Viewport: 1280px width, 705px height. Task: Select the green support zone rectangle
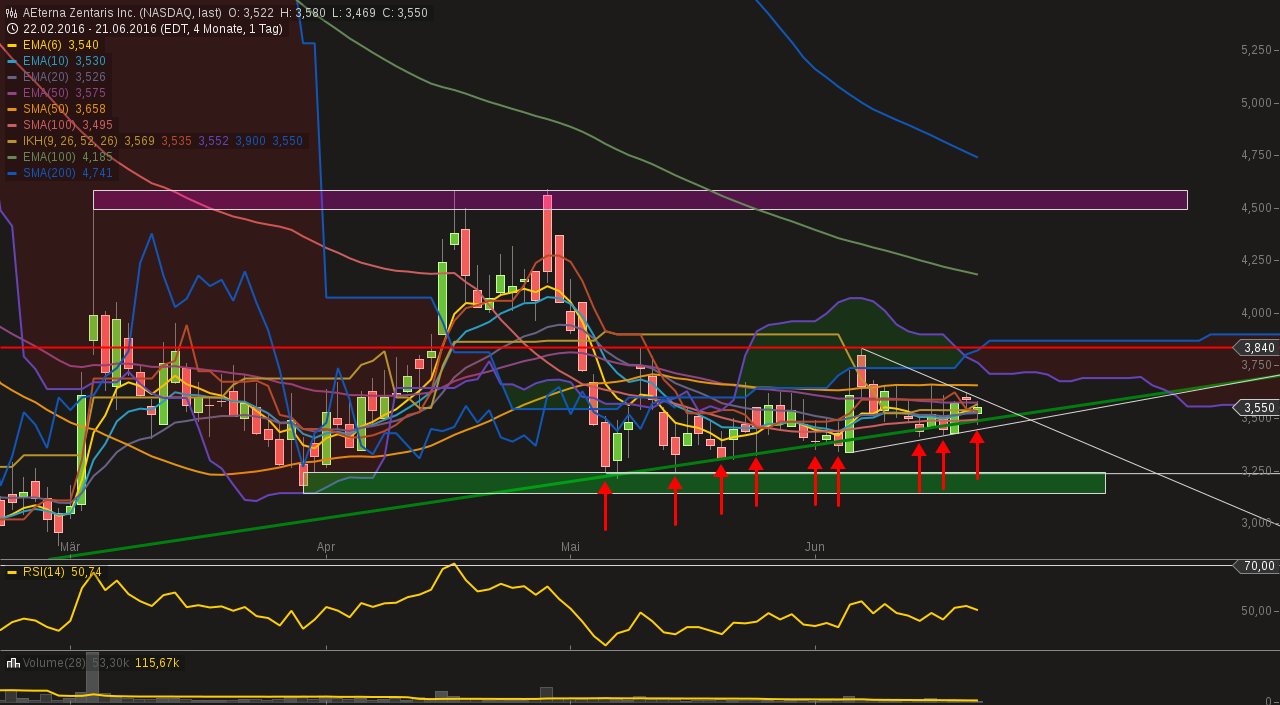point(704,483)
